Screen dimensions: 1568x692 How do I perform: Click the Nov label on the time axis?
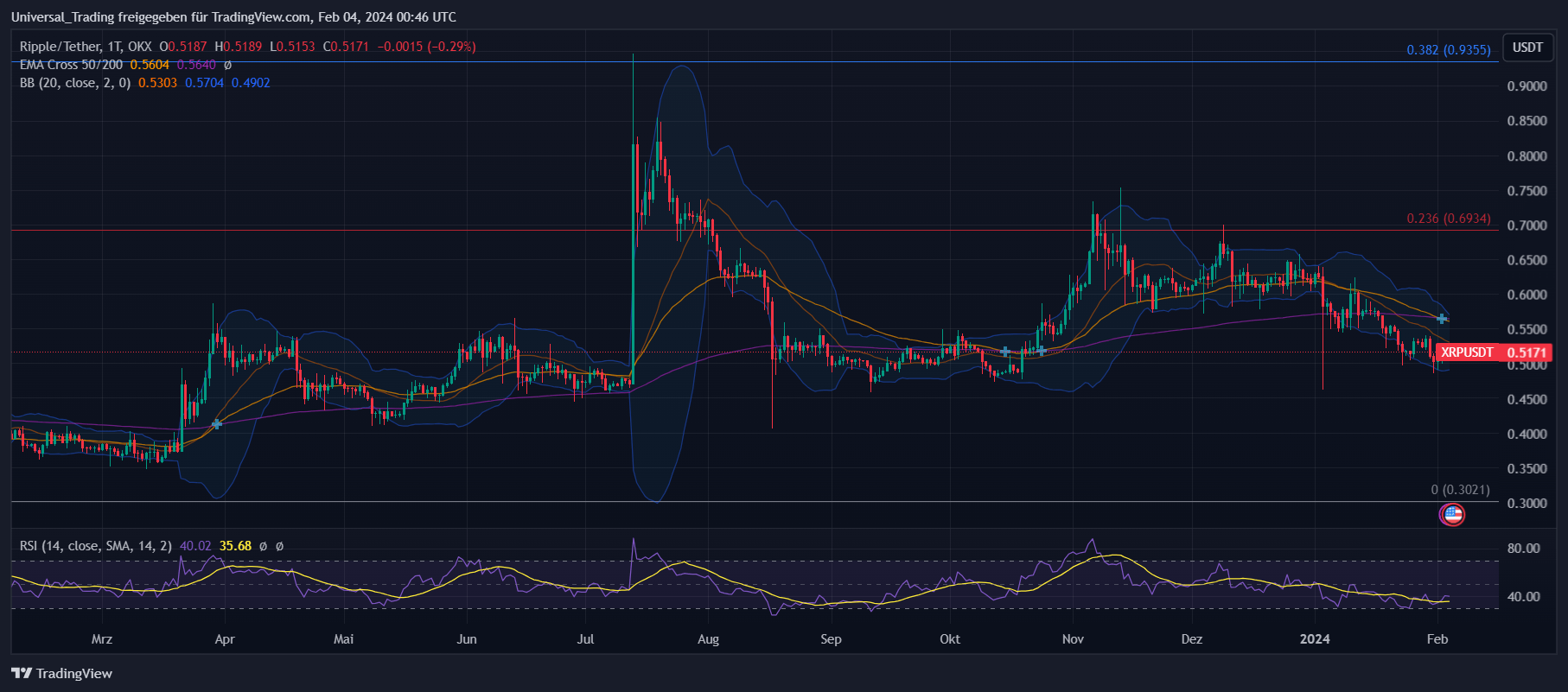pos(1073,639)
